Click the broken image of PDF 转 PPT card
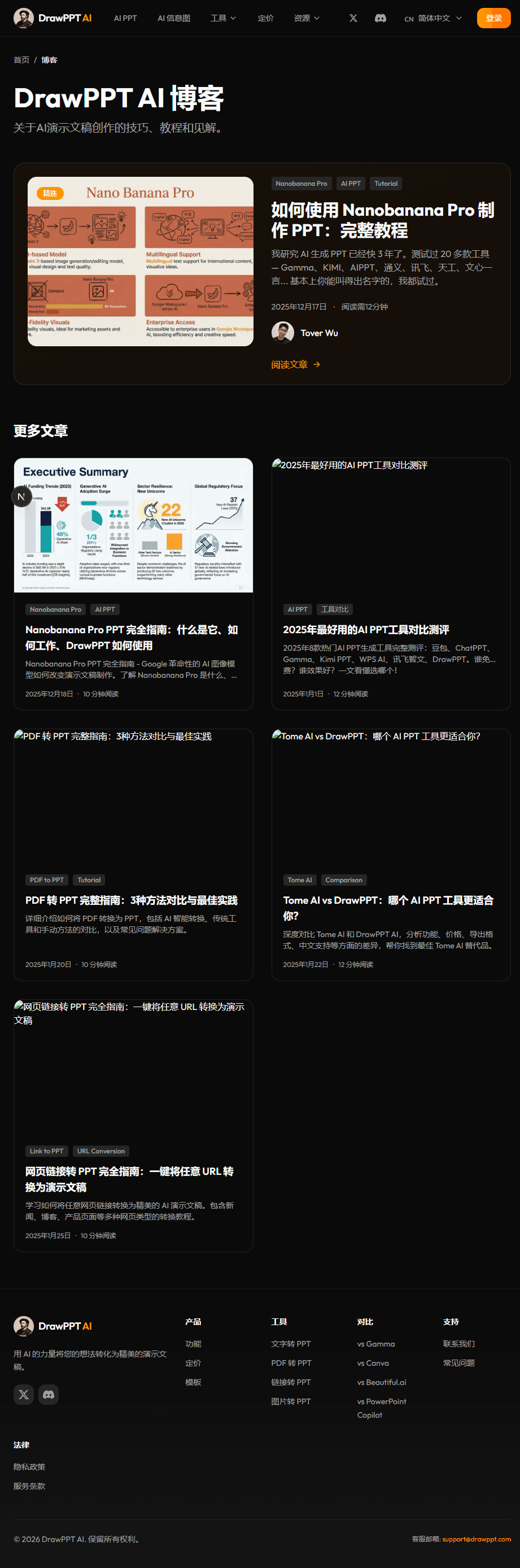 point(133,795)
